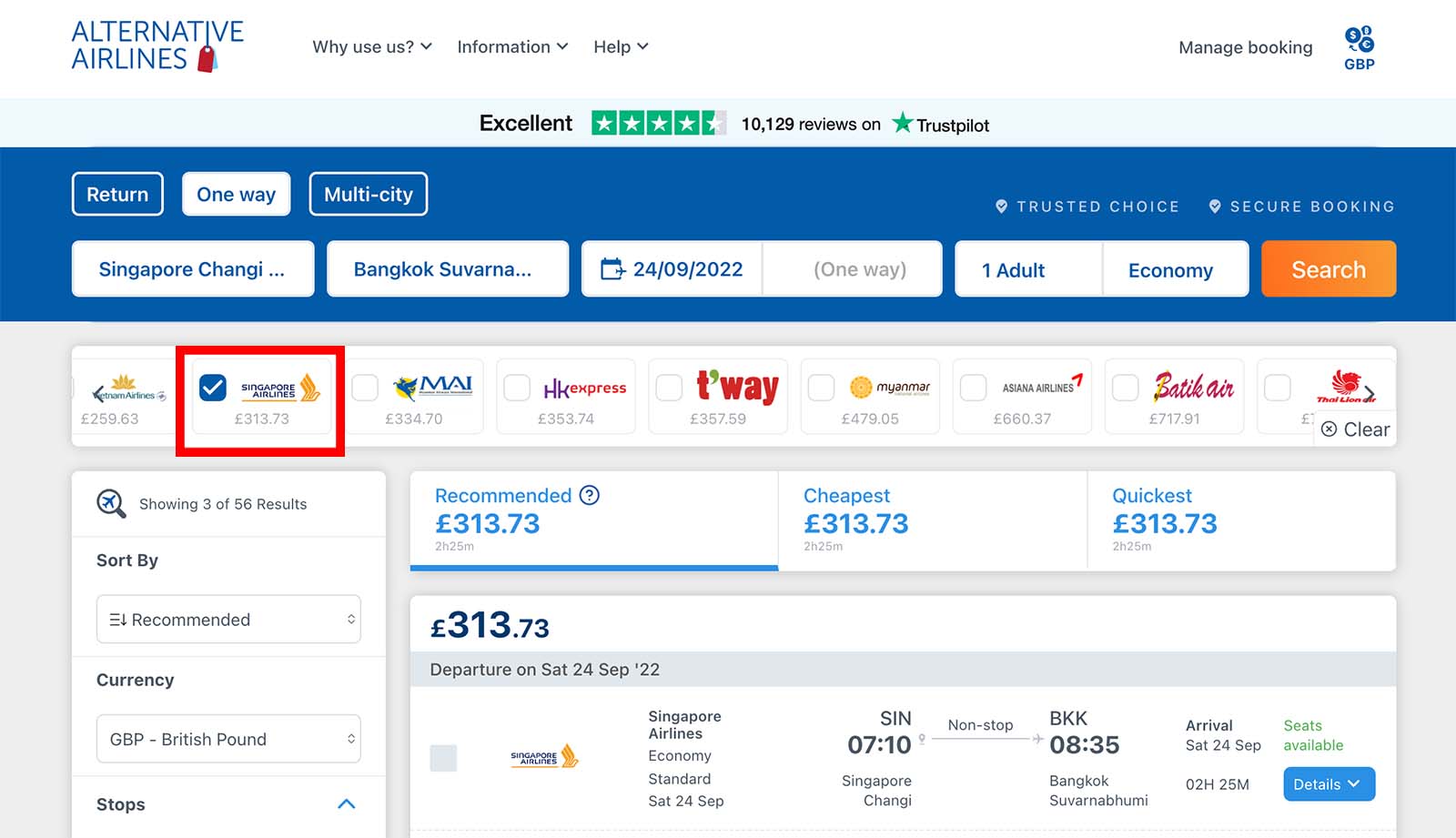This screenshot has width=1456, height=838.
Task: Select the Multi-city trip type
Action: (369, 194)
